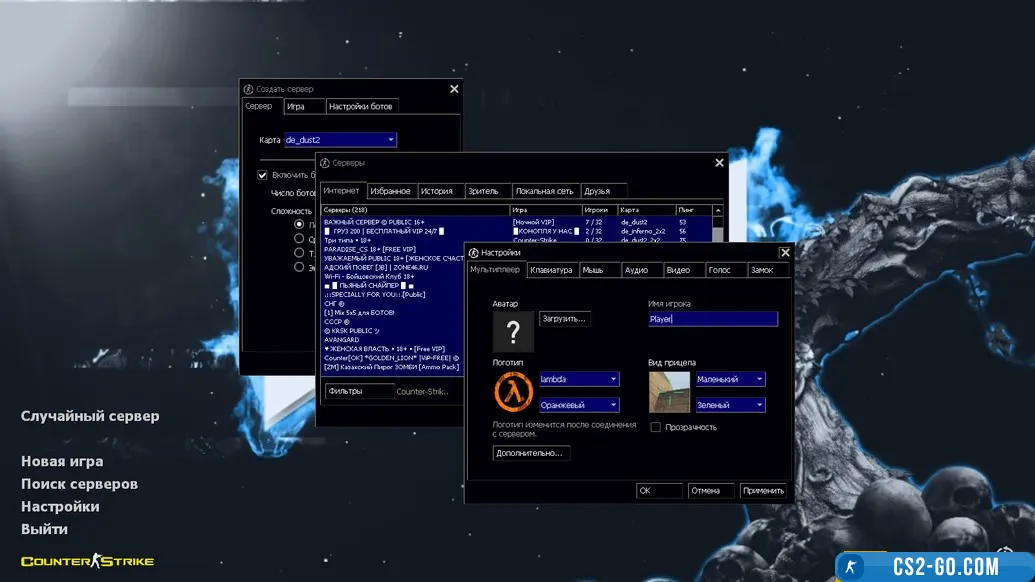
Task: Close the Настройки settings window
Action: pos(785,253)
